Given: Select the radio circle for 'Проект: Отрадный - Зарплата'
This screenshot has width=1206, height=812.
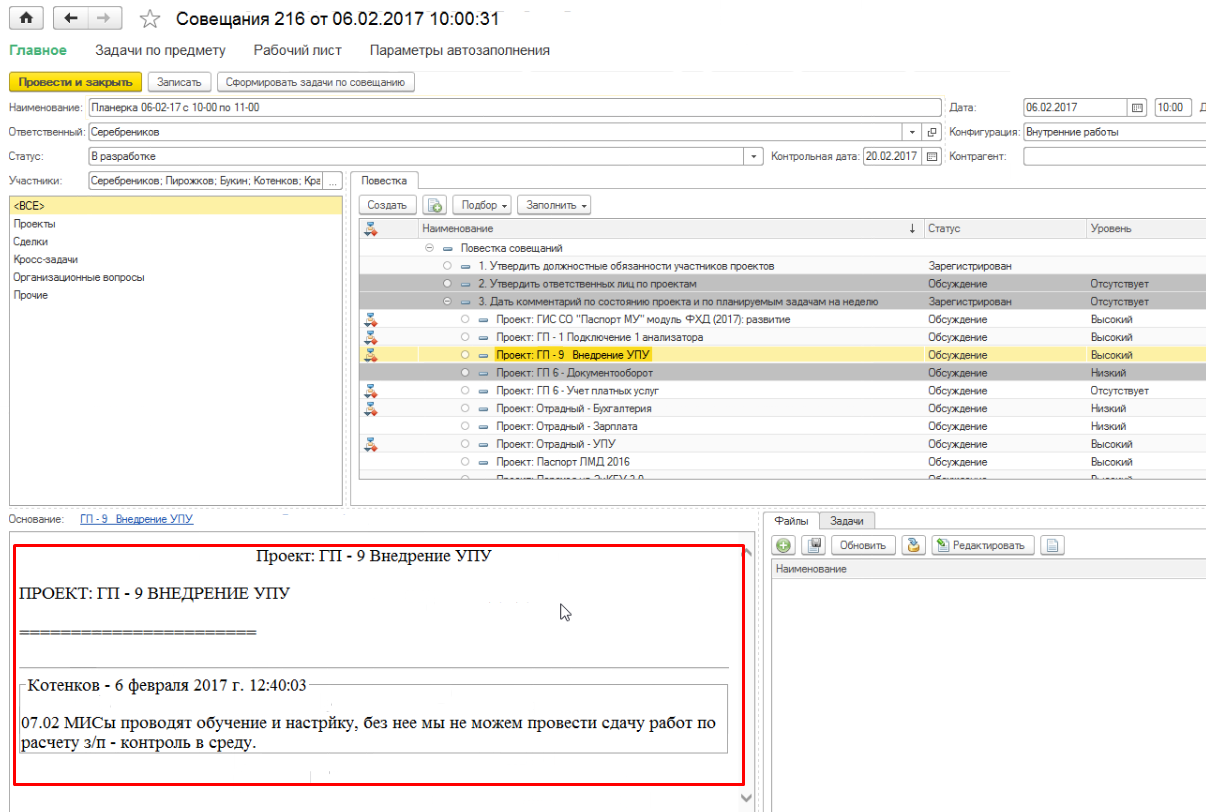Looking at the screenshot, I should click(x=465, y=427).
